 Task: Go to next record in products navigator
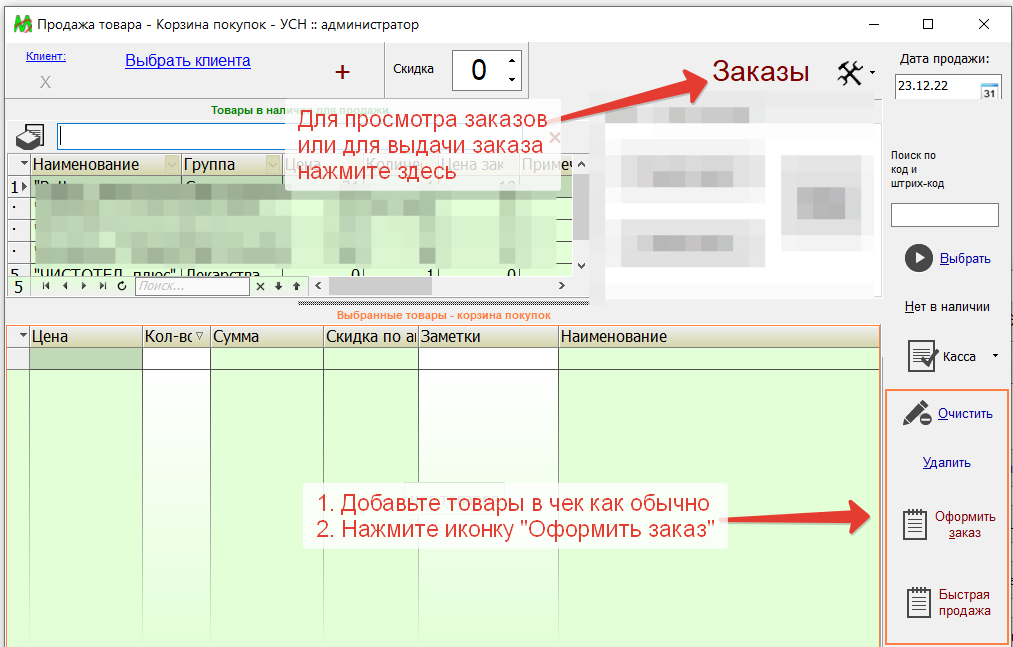tap(83, 286)
